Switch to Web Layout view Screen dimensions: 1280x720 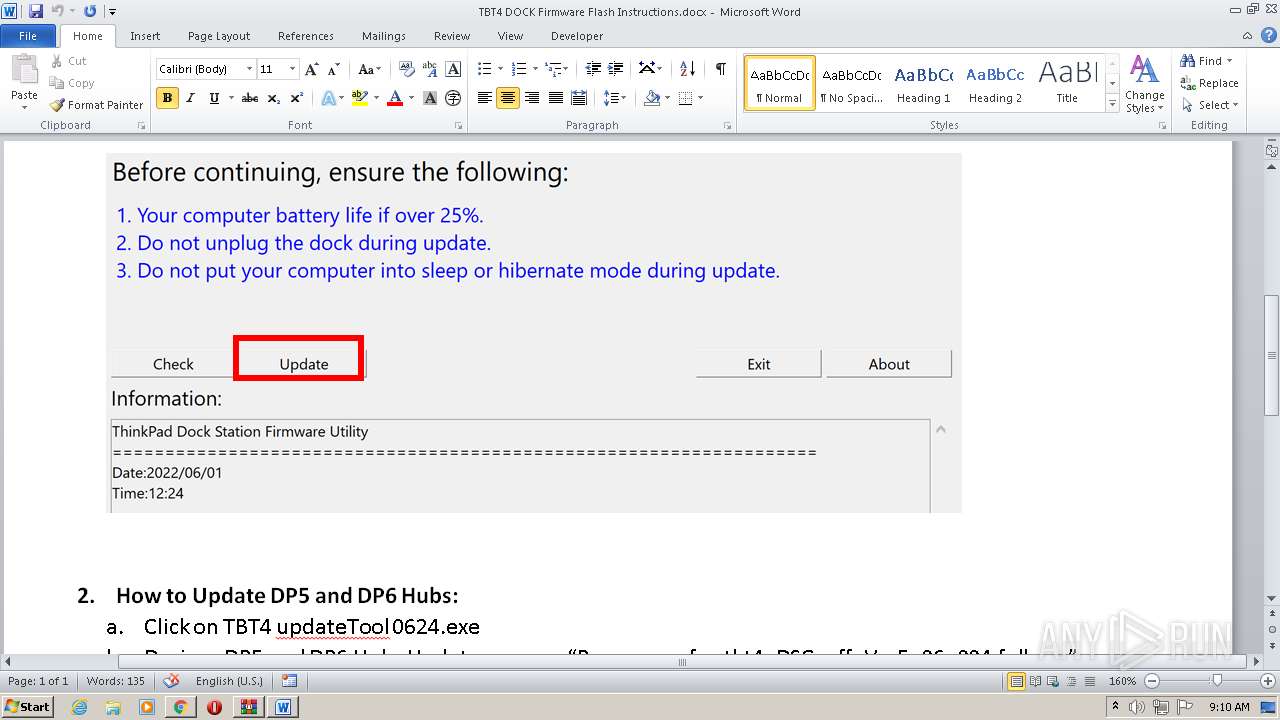coord(1053,681)
